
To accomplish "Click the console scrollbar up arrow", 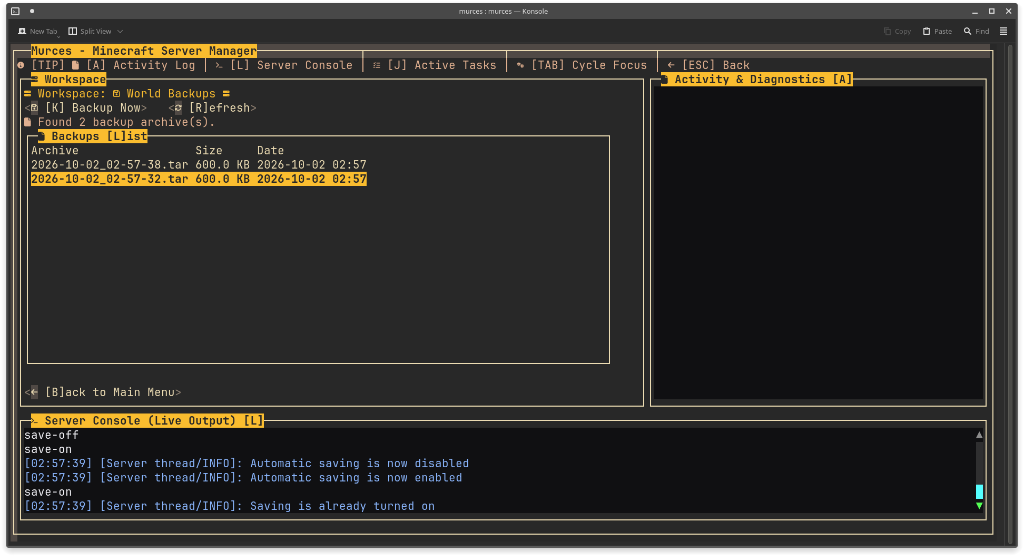I will 979,435.
